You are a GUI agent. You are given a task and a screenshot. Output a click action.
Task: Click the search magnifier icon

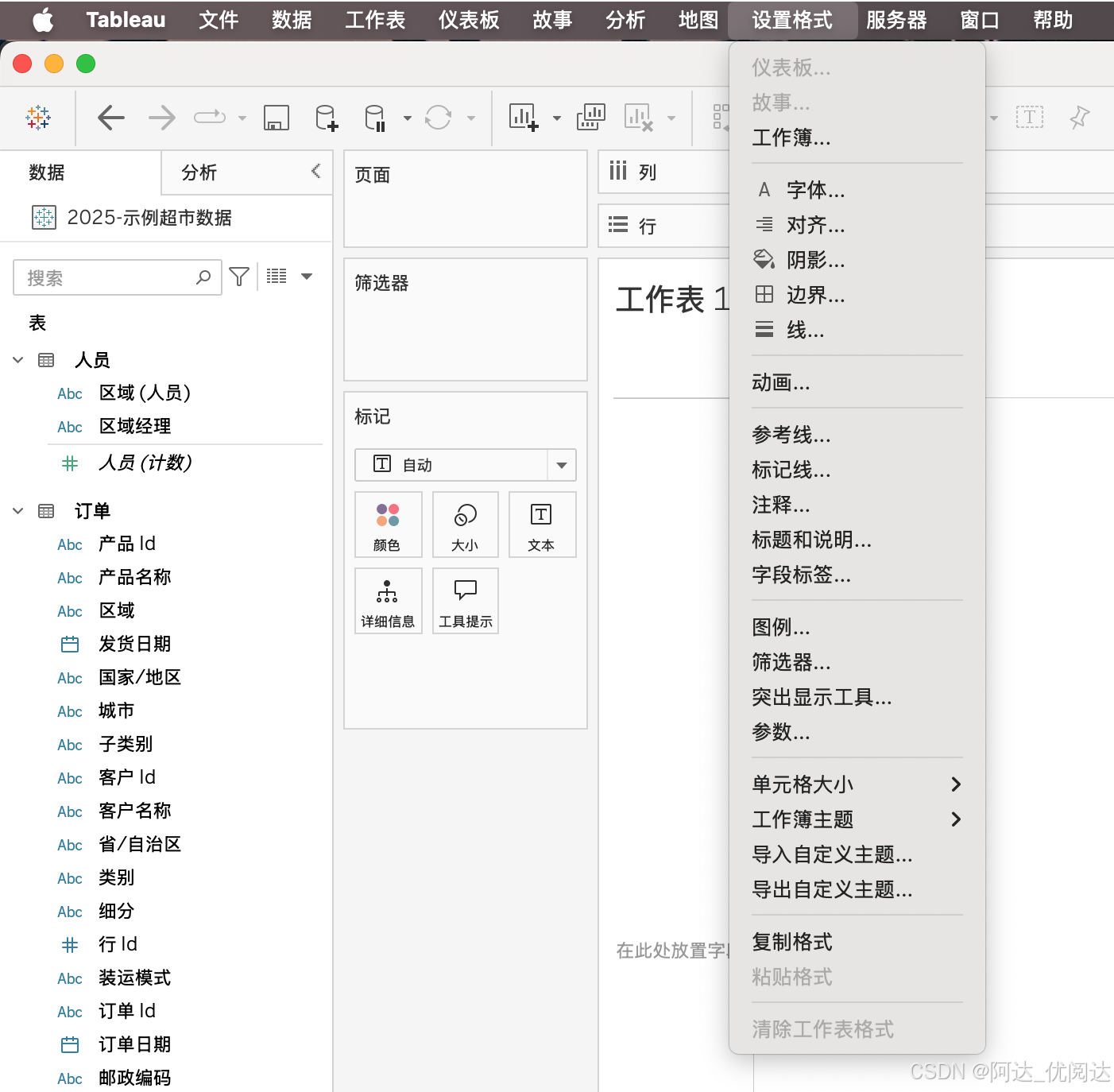pyautogui.click(x=203, y=277)
